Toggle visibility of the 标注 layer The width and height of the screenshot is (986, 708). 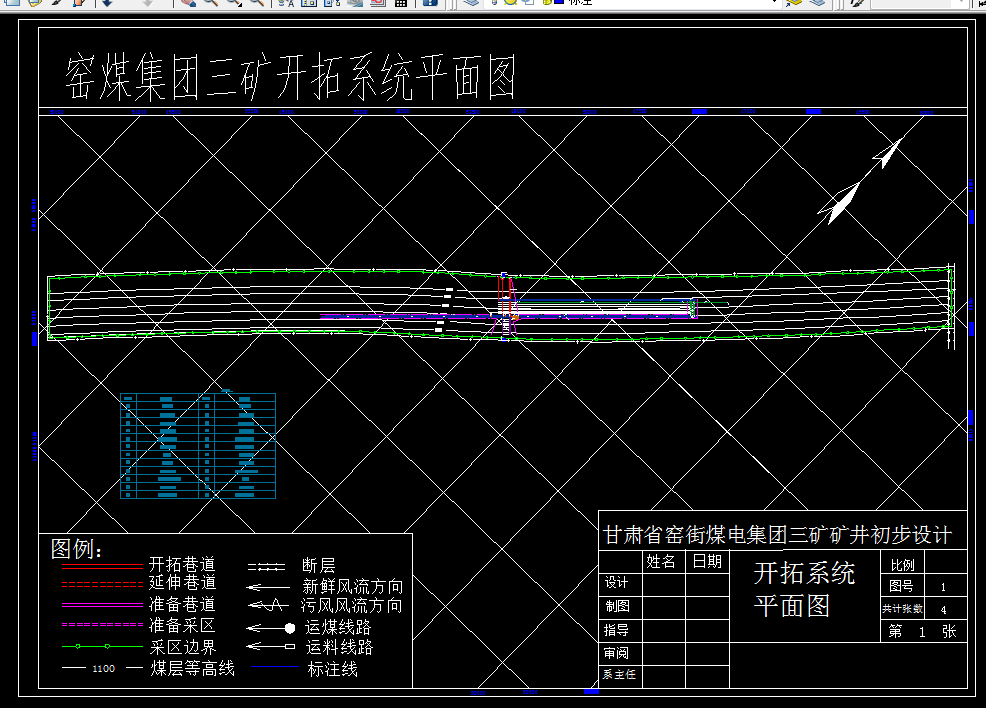coord(493,4)
